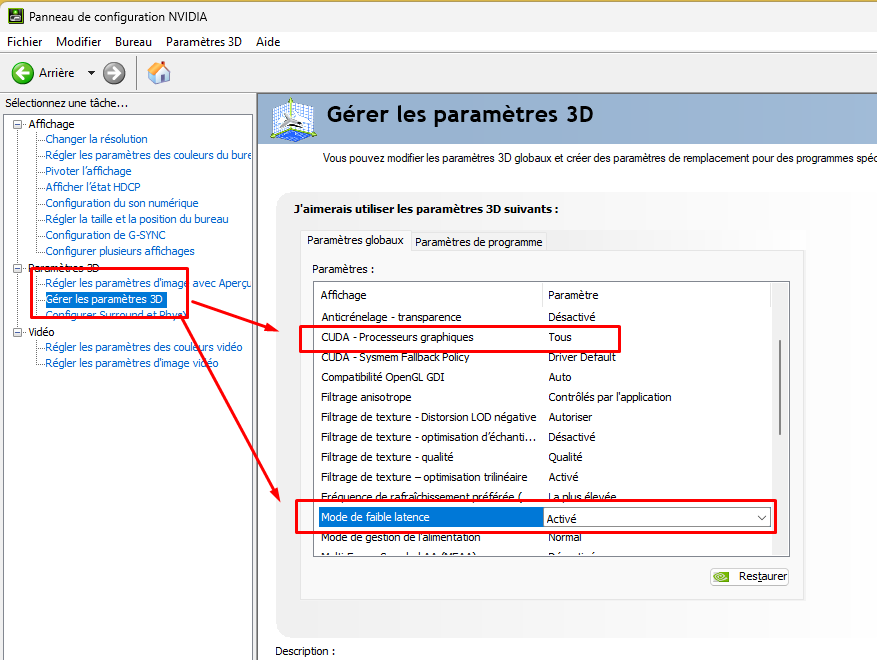Viewport: 877px width, 660px height.
Task: Open the Paramètres 3D menu
Action: click(204, 42)
